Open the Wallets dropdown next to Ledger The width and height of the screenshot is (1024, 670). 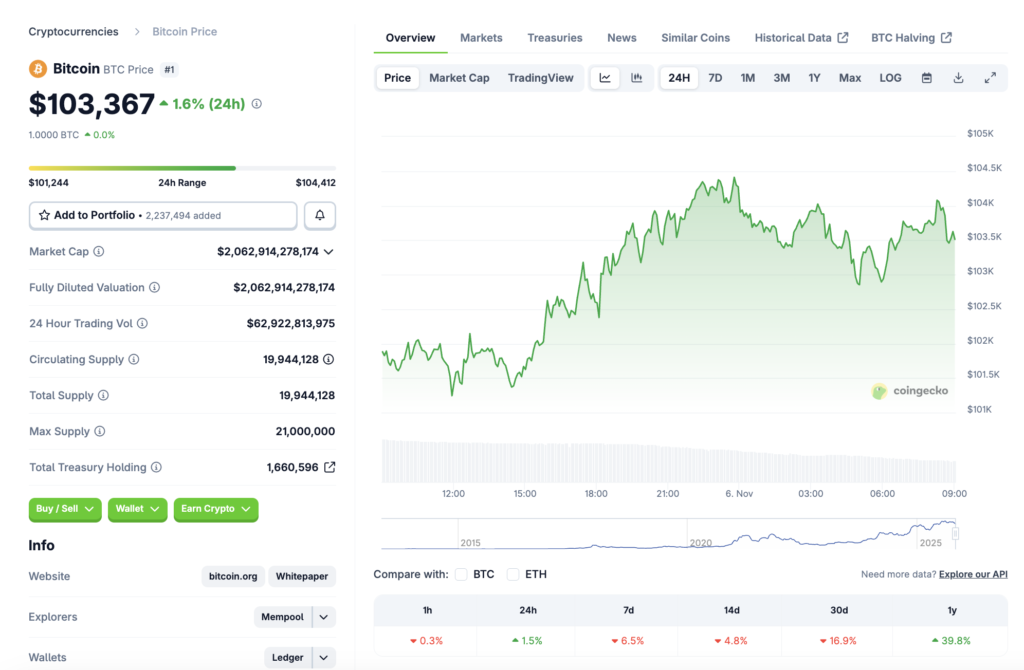coord(323,657)
